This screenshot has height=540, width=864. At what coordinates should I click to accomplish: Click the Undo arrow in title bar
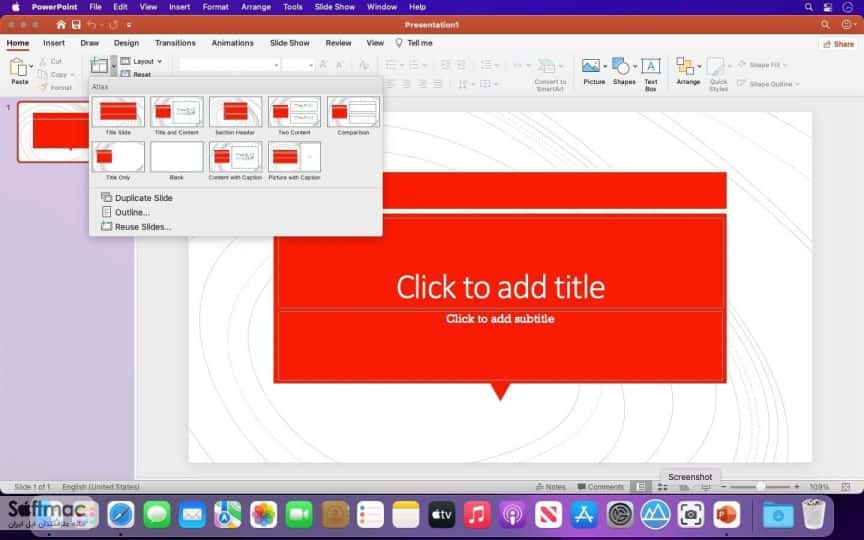click(x=91, y=25)
